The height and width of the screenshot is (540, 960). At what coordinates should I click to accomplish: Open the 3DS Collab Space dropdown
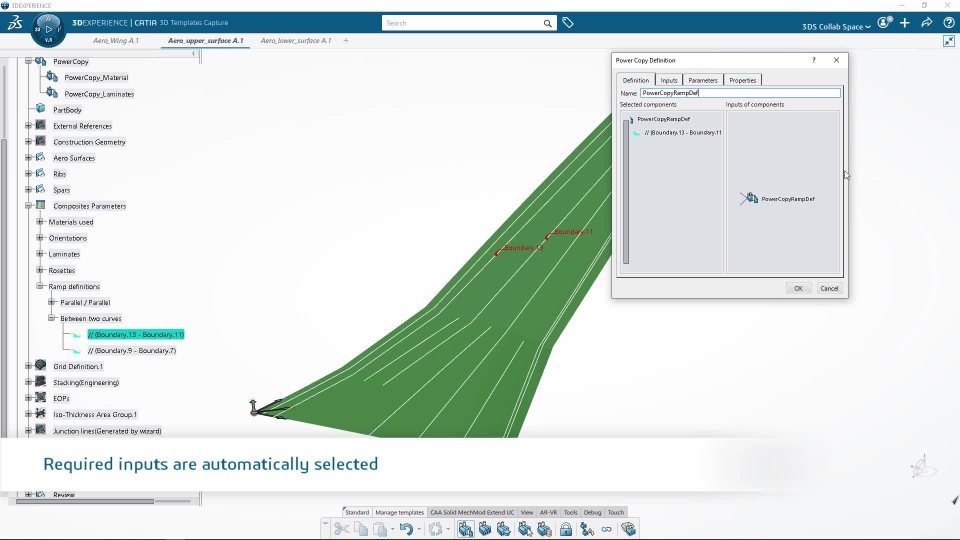point(836,27)
